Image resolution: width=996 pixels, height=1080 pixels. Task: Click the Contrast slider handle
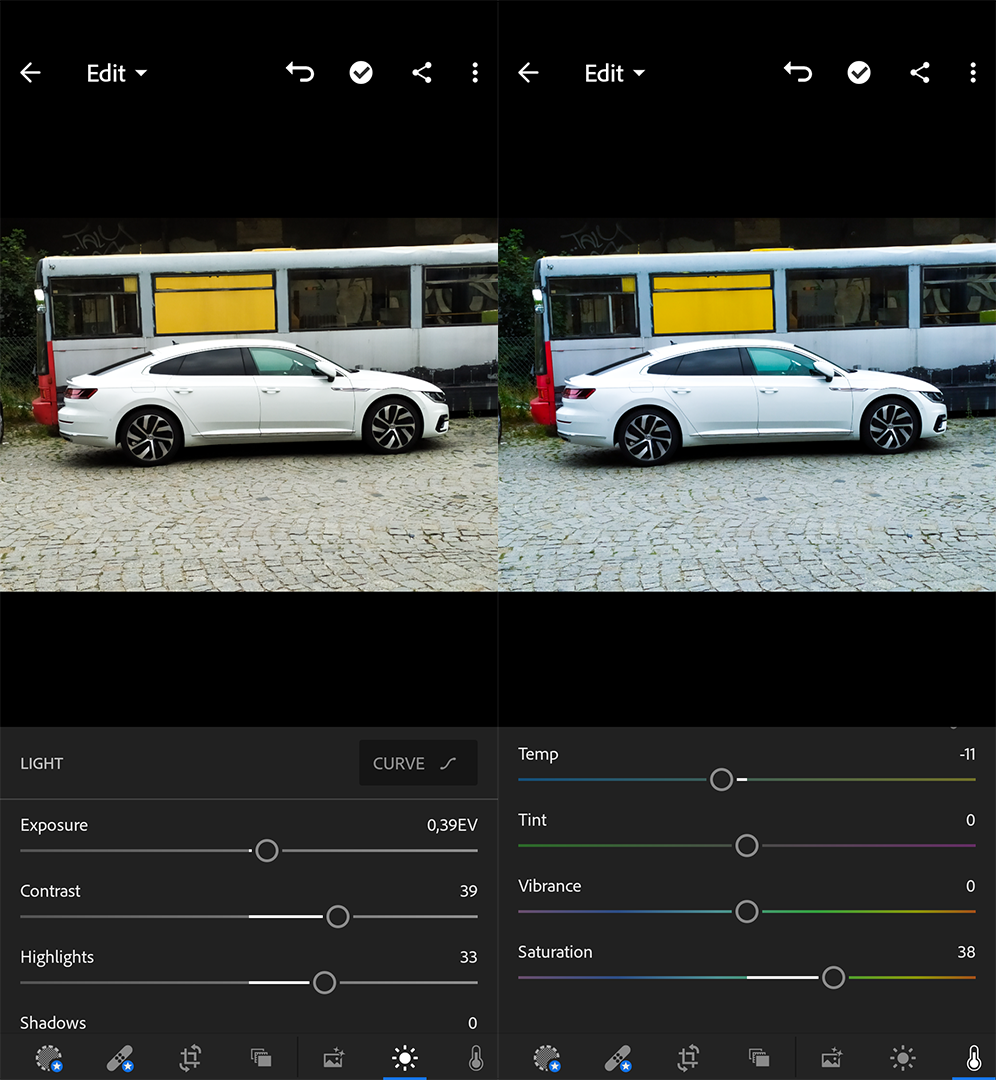tap(338, 916)
